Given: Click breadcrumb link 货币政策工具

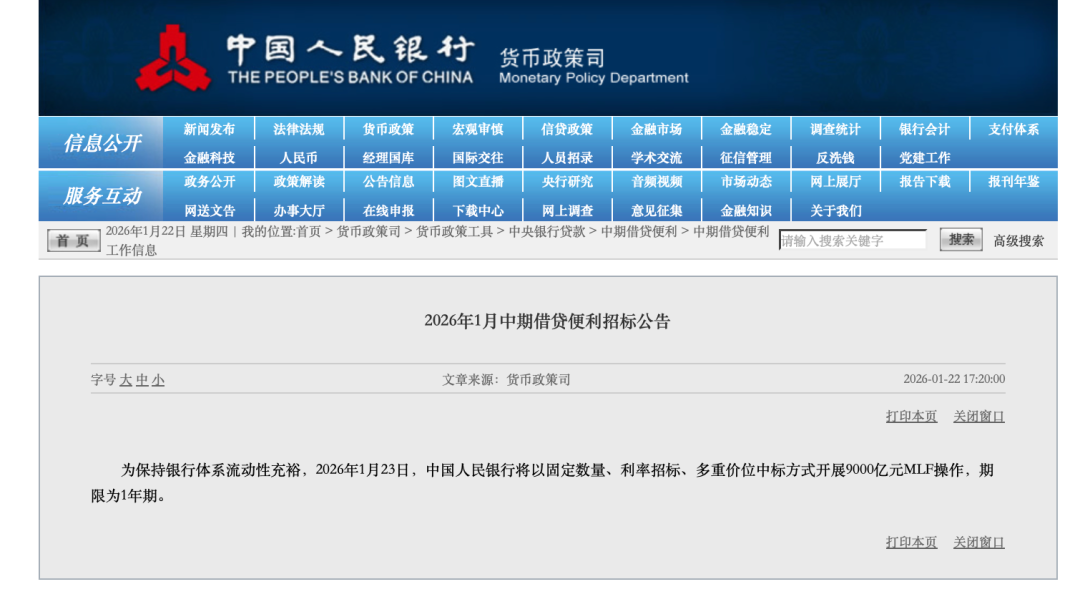Looking at the screenshot, I should (x=455, y=232).
